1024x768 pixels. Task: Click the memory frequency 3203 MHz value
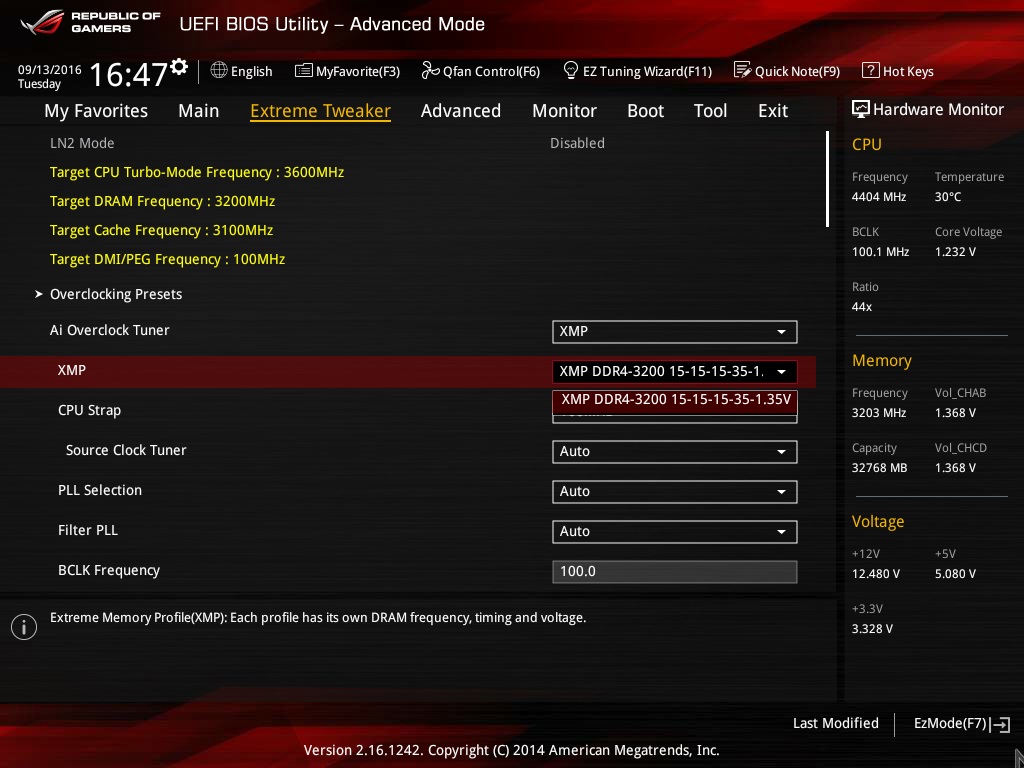coord(879,413)
